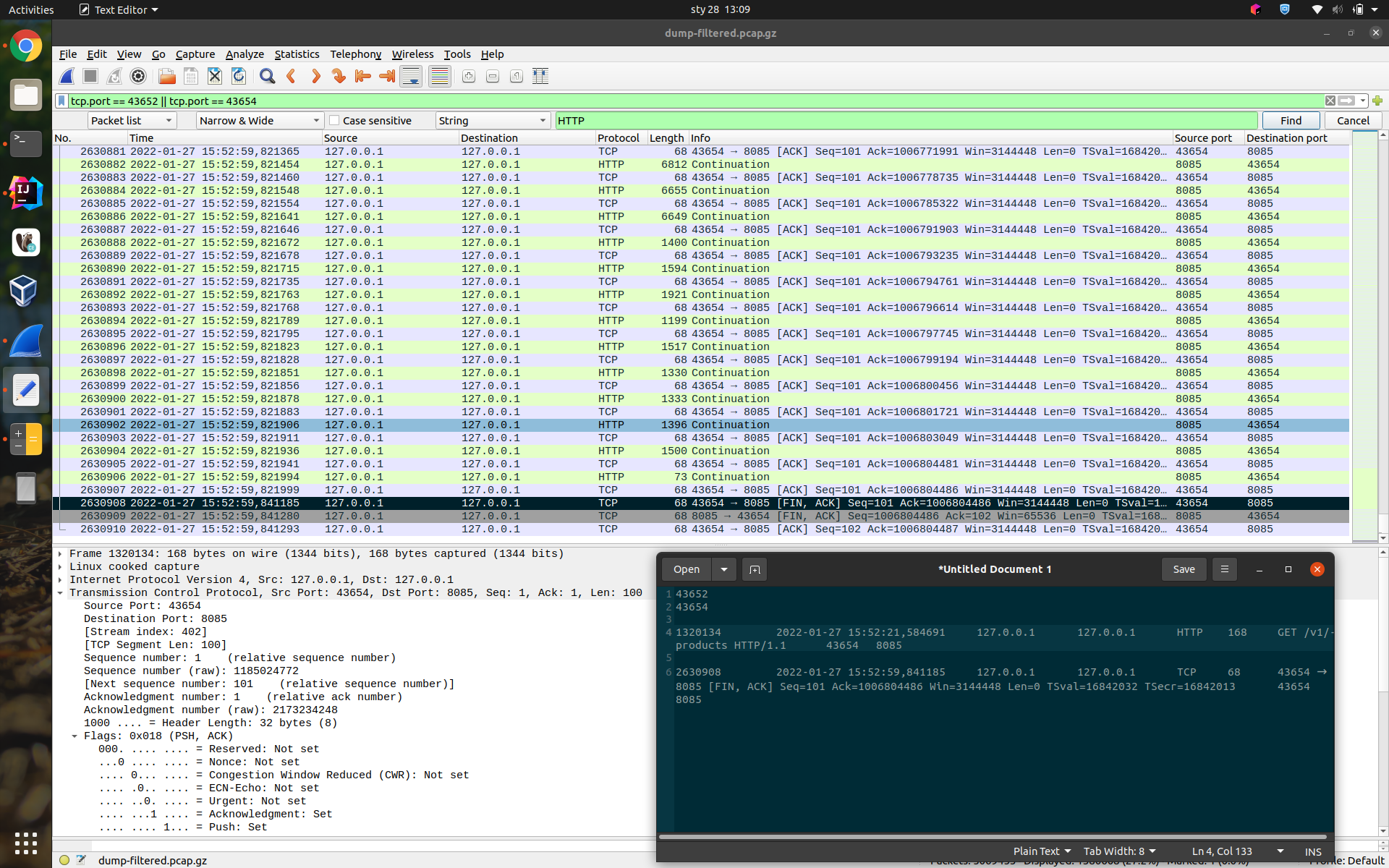This screenshot has width=1389, height=868.
Task: Start capturing packets with shark fin icon
Action: (67, 76)
